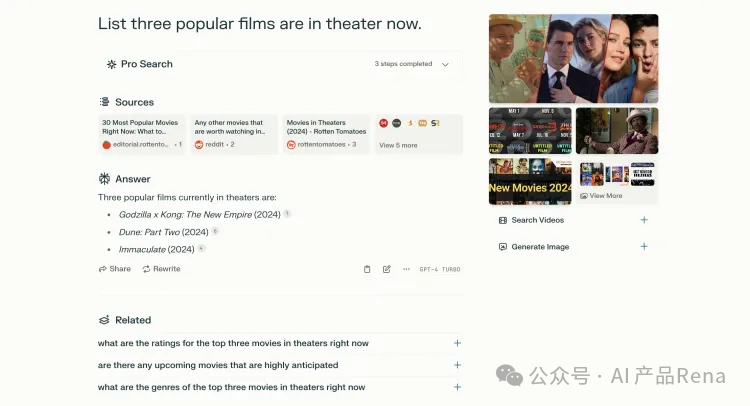Click the Rewrite refresh icon
The image size is (750, 406).
(x=146, y=269)
